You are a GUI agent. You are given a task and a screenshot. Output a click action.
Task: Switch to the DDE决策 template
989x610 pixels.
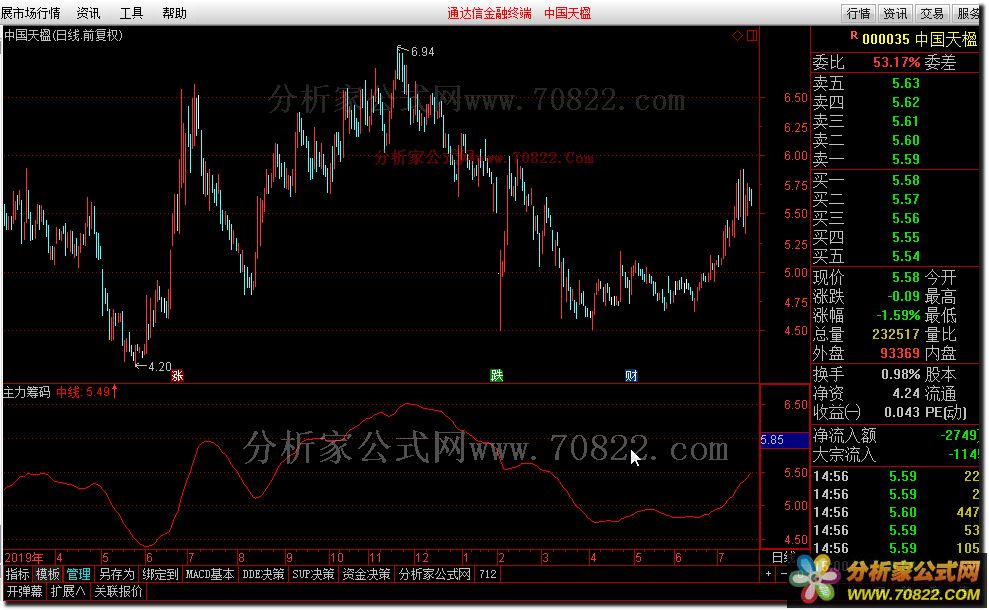tap(263, 574)
